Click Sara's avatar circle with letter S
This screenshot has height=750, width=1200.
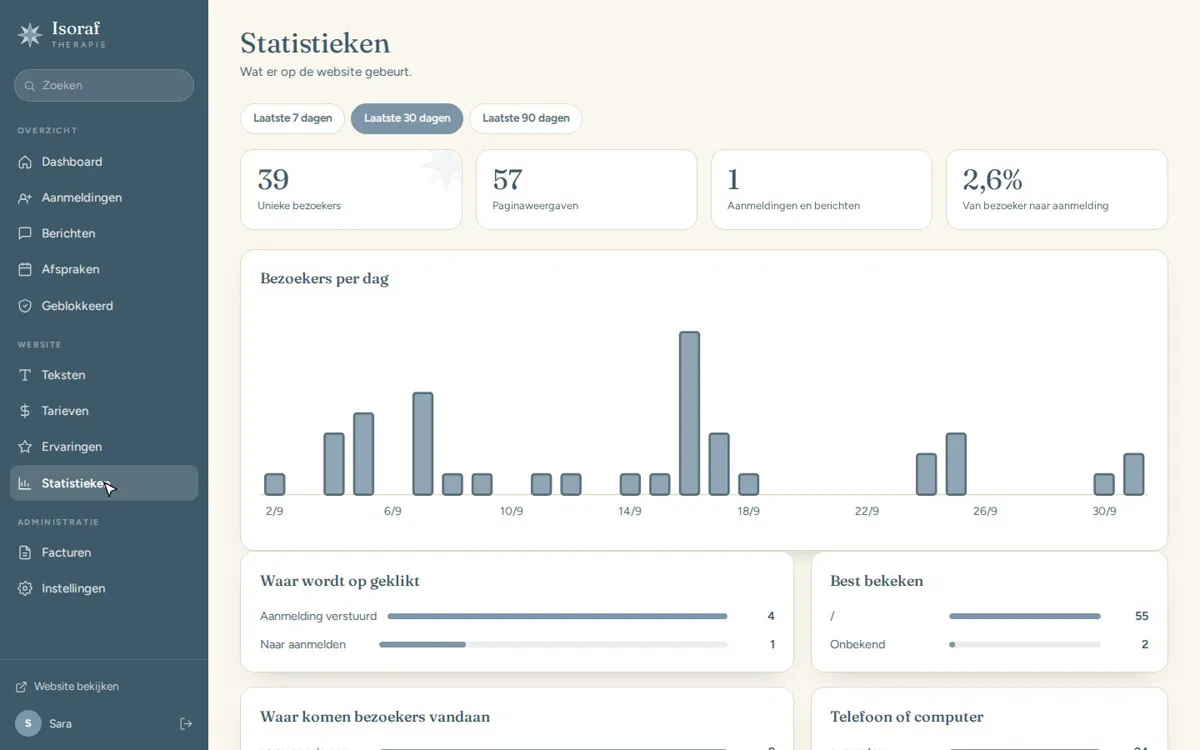tap(28, 724)
